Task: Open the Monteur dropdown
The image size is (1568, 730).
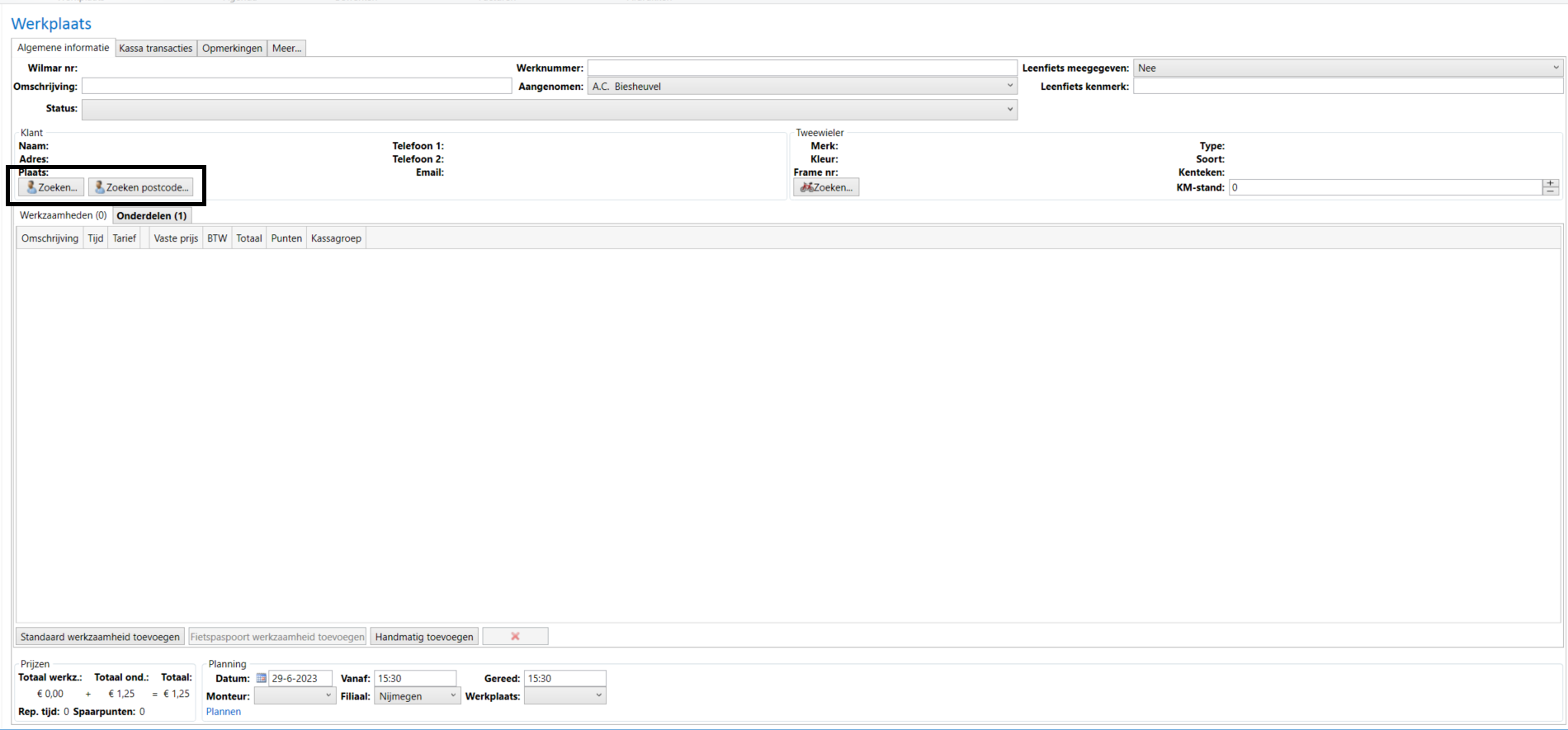Action: 328,695
